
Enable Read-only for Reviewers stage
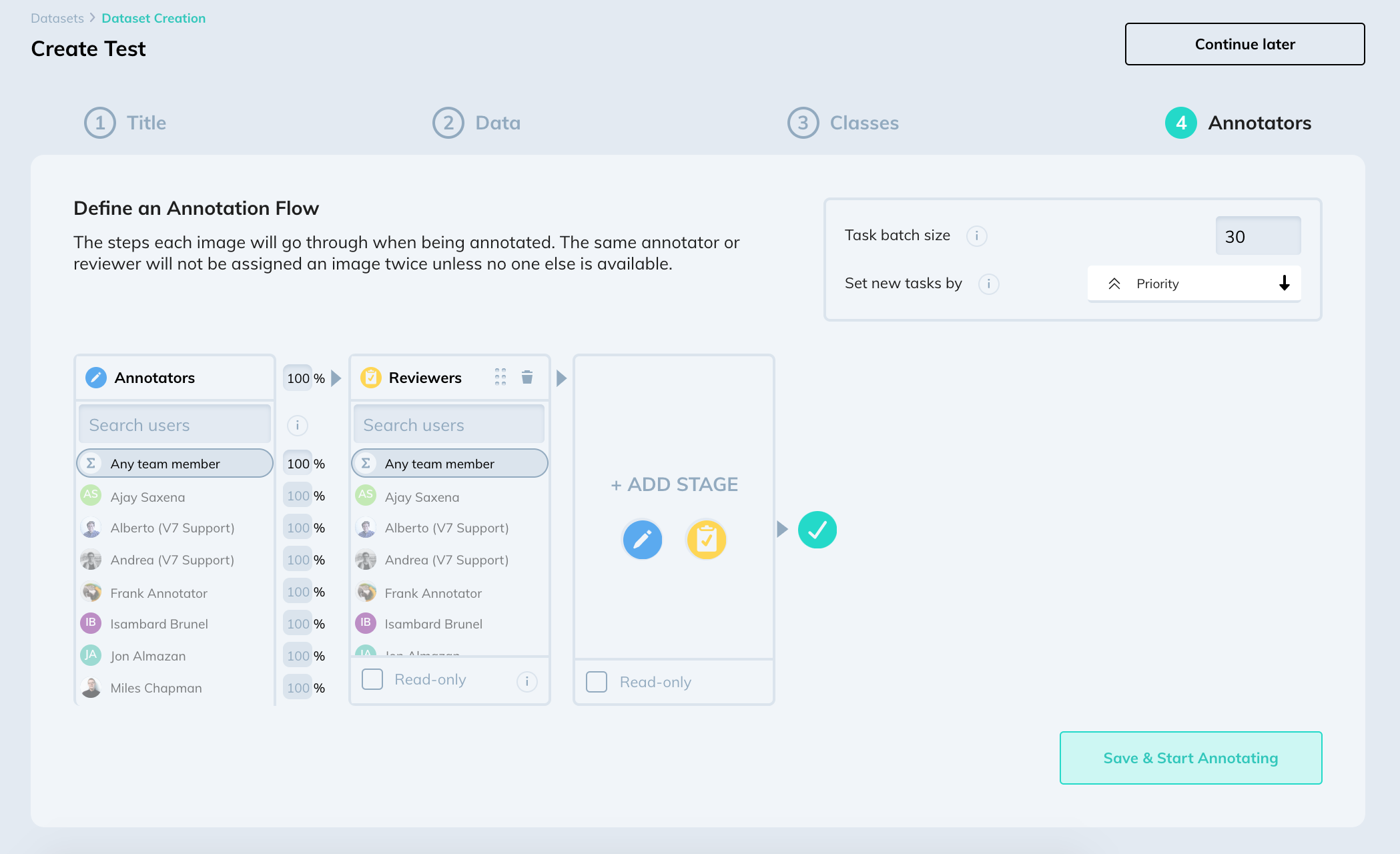(372, 680)
